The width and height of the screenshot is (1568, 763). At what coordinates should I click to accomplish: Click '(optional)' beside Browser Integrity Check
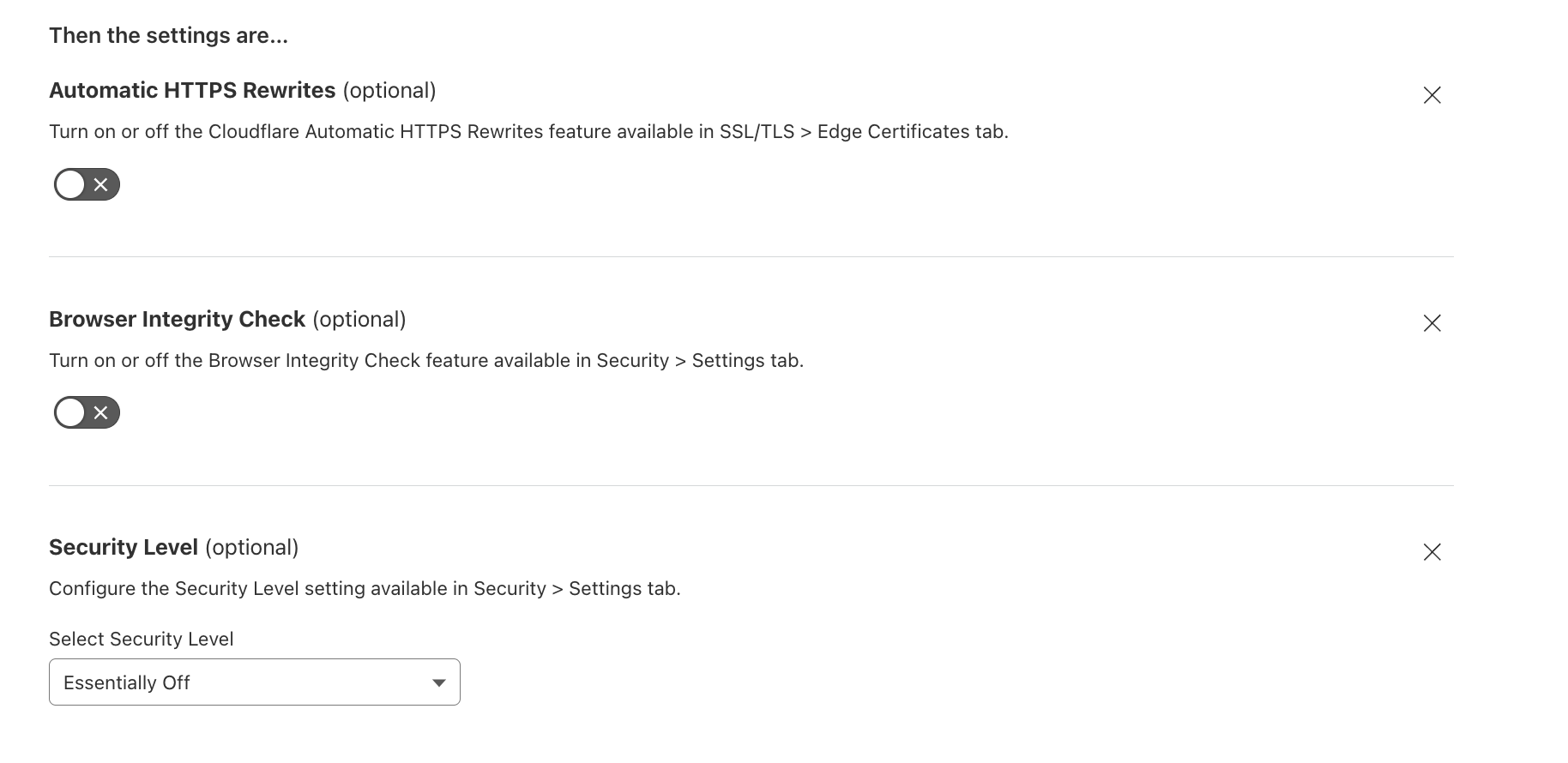[359, 320]
